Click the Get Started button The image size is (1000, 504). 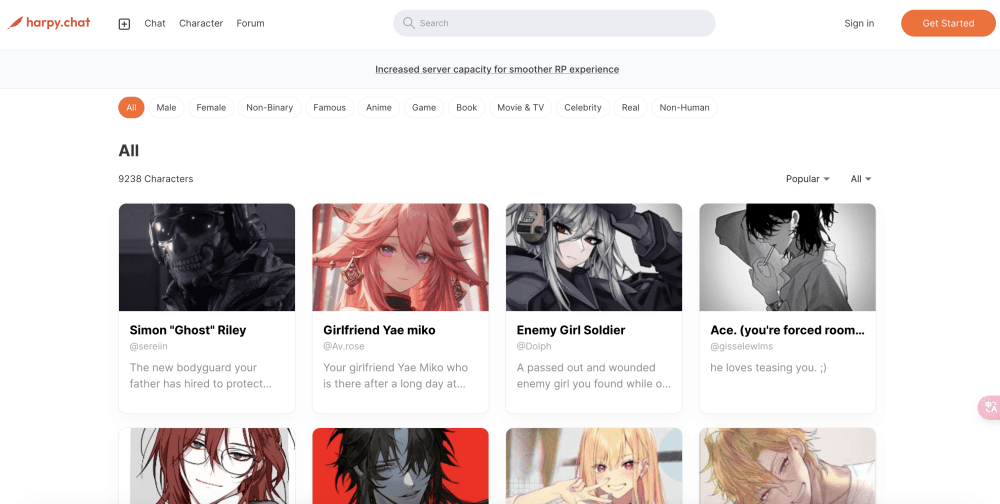(x=948, y=23)
